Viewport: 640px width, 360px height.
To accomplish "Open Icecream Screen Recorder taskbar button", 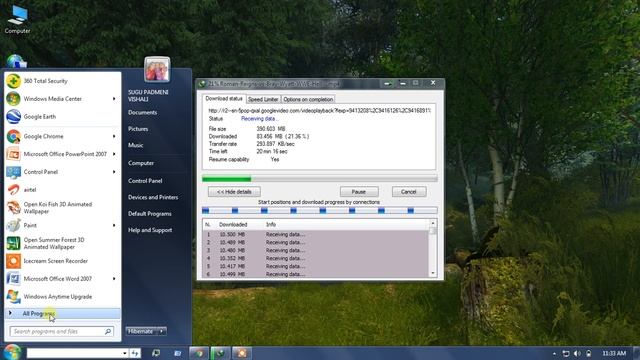I will coord(242,353).
